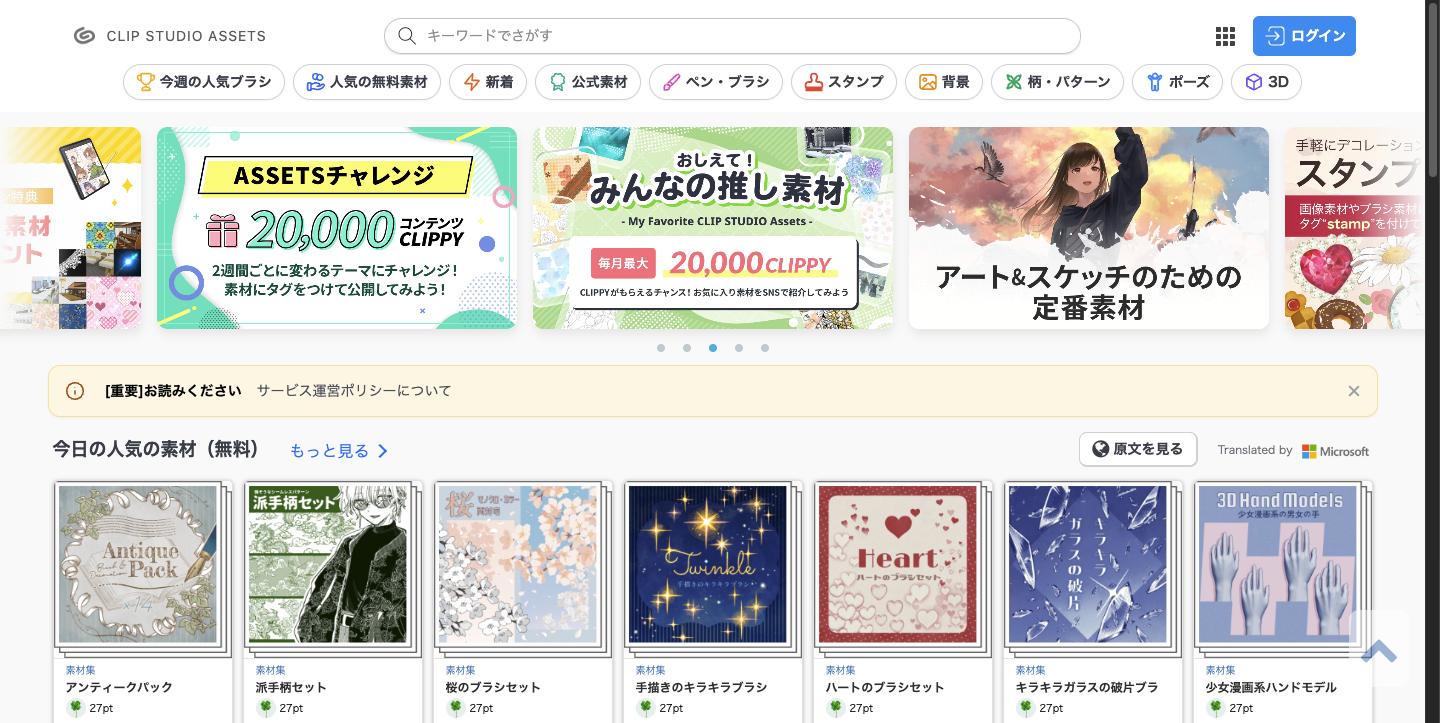Click 手描きのキラキラブラシ title text
Screen dimensions: 1440x723
pyautogui.click(x=701, y=687)
